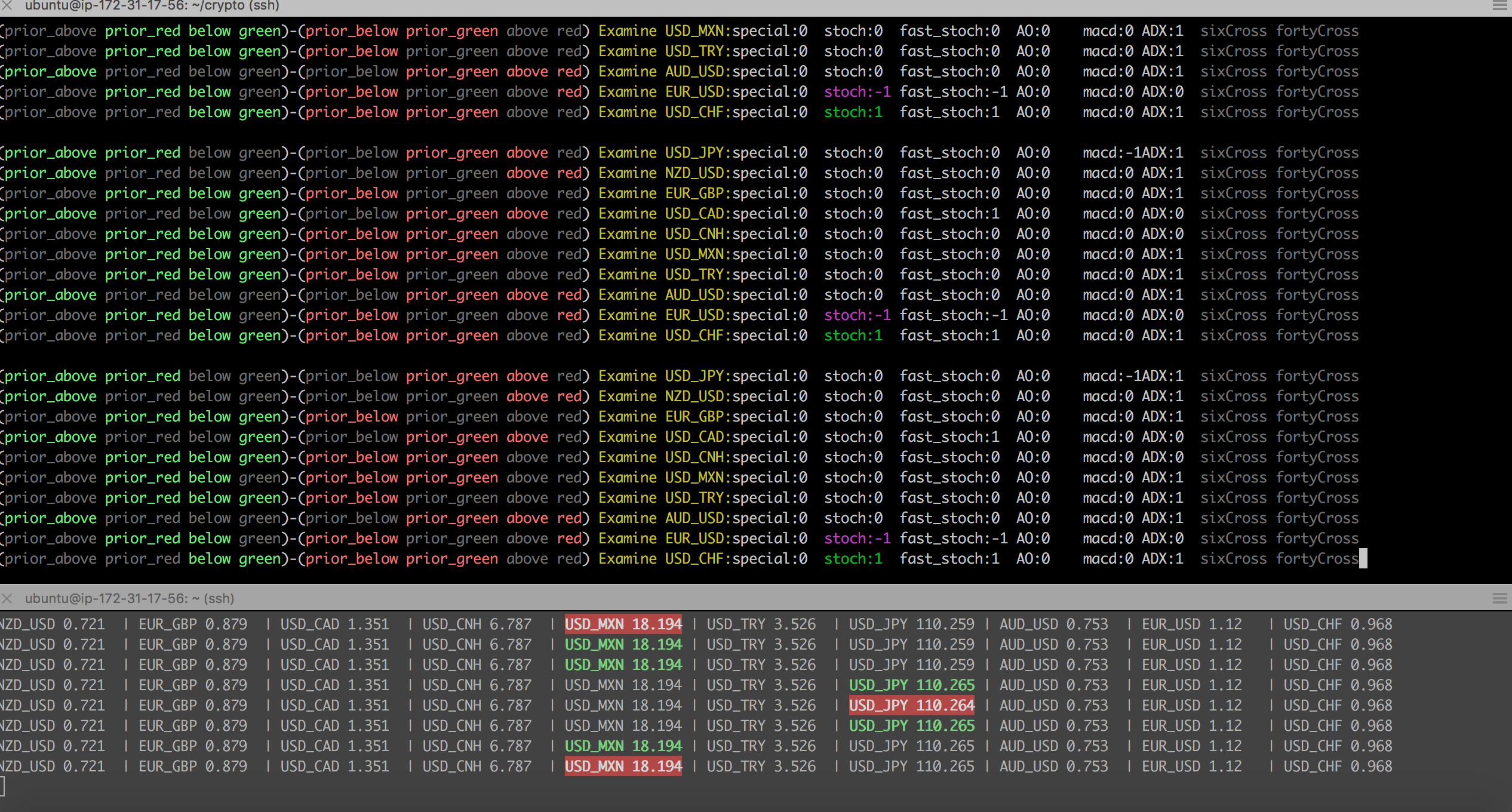Click green USD_MXN 18.194 in second ticker row
The image size is (1512, 812).
point(623,645)
